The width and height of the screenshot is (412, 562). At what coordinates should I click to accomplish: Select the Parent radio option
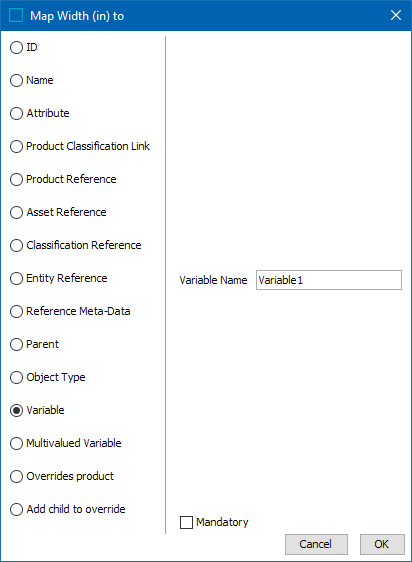coord(16,344)
